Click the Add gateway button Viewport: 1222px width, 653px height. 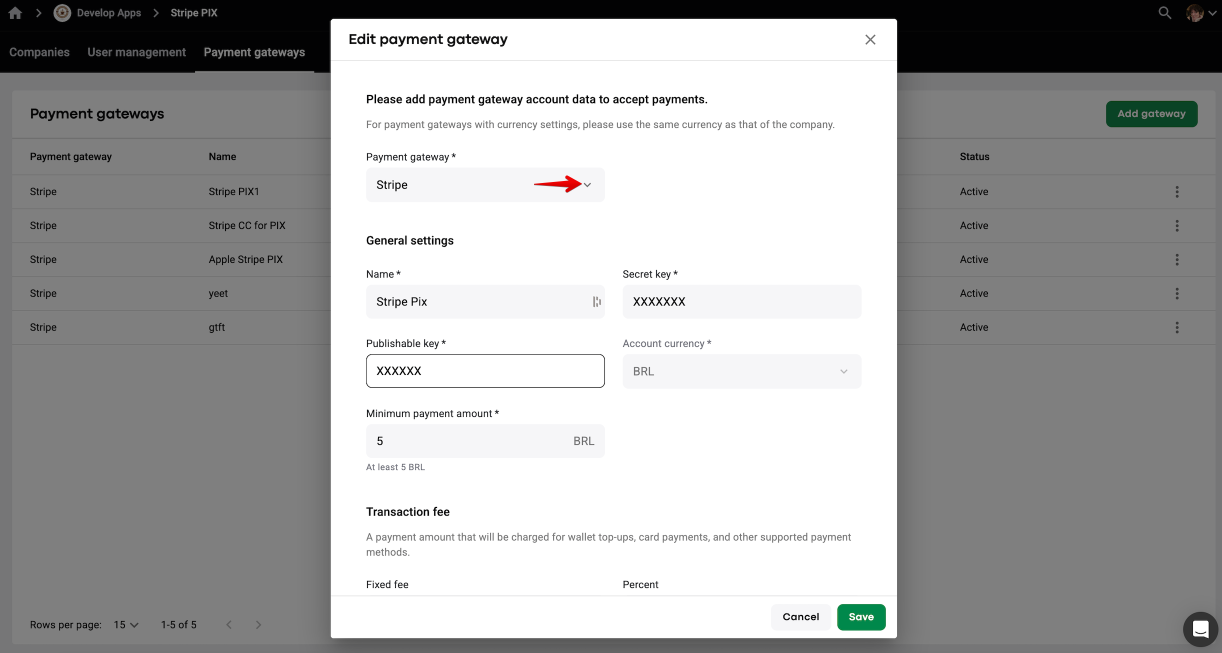1151,114
